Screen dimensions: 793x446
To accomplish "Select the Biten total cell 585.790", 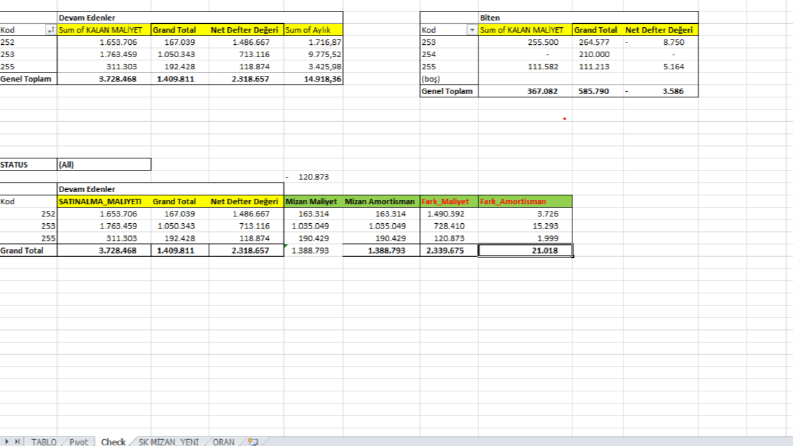I will click(597, 91).
